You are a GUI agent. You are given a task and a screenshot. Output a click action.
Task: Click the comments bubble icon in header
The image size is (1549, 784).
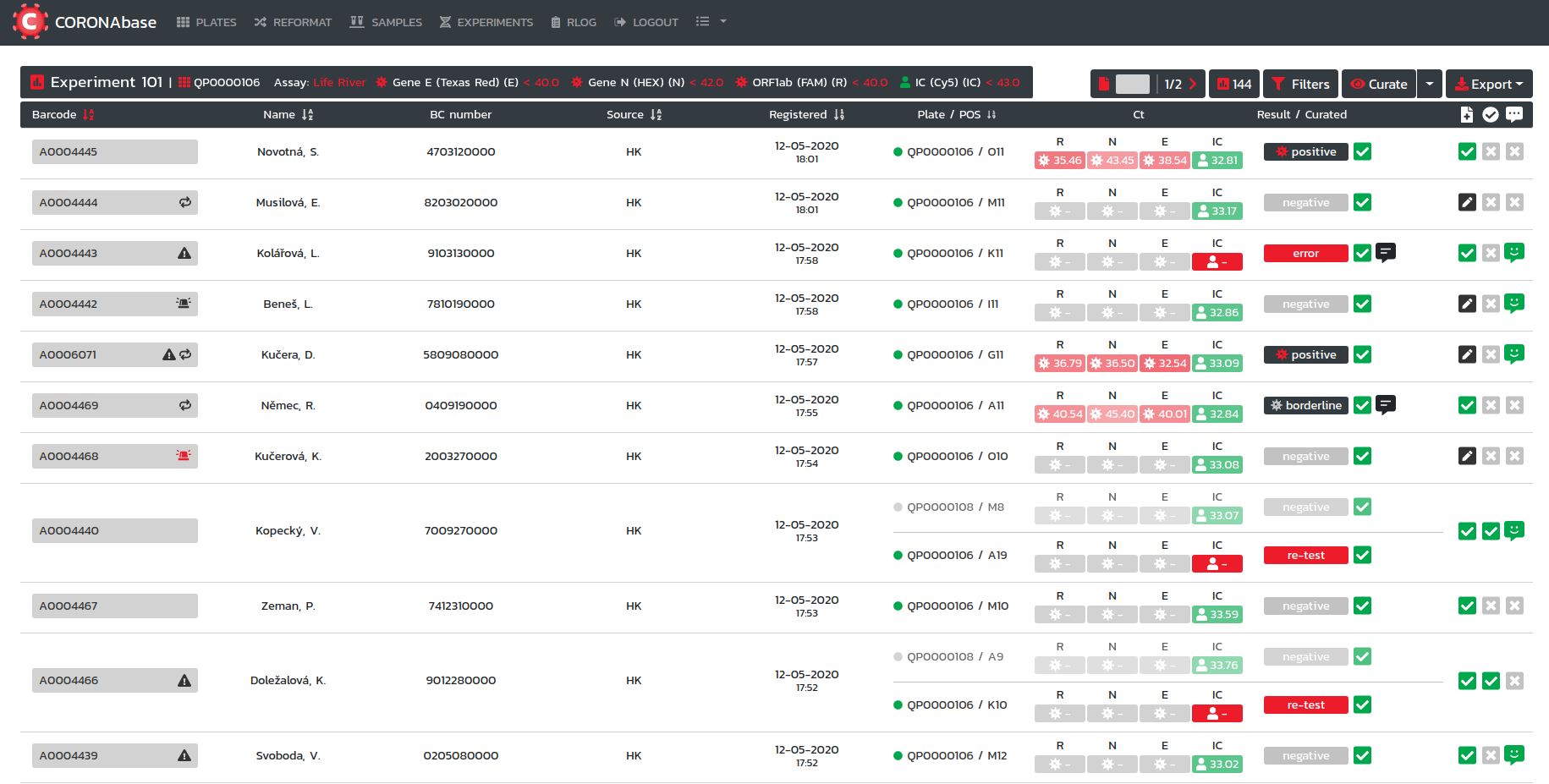1514,114
